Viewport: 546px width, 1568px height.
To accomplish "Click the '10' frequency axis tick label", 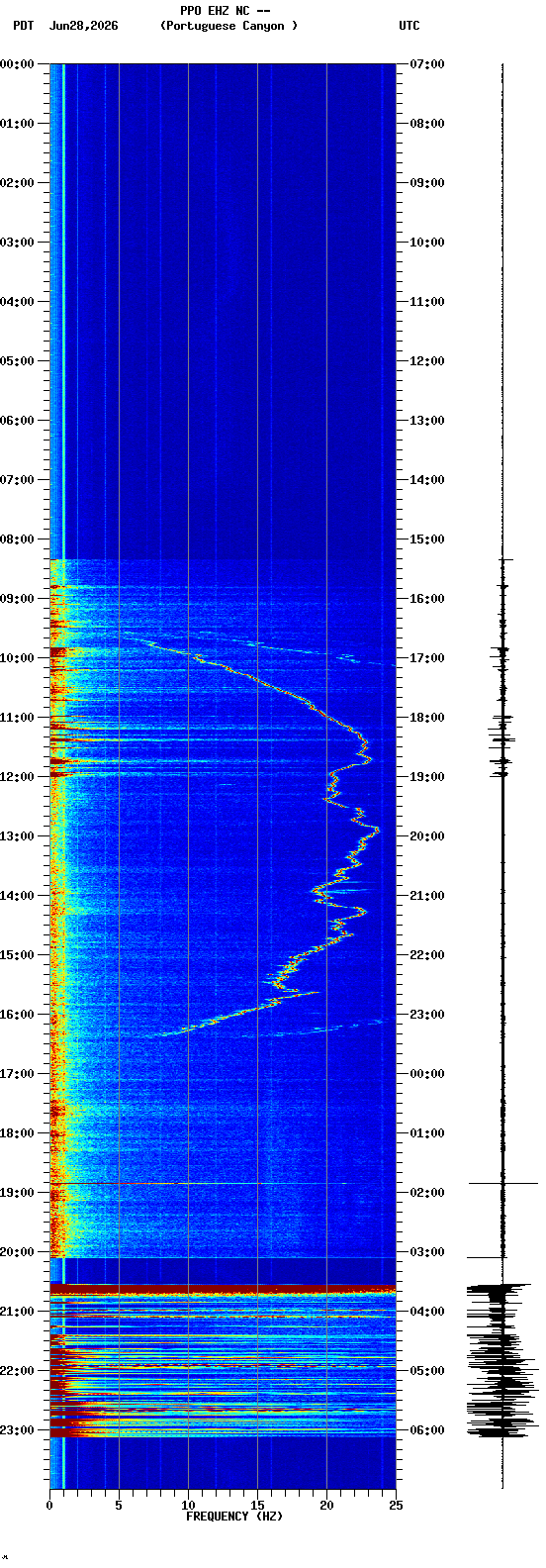I will pos(188,1506).
